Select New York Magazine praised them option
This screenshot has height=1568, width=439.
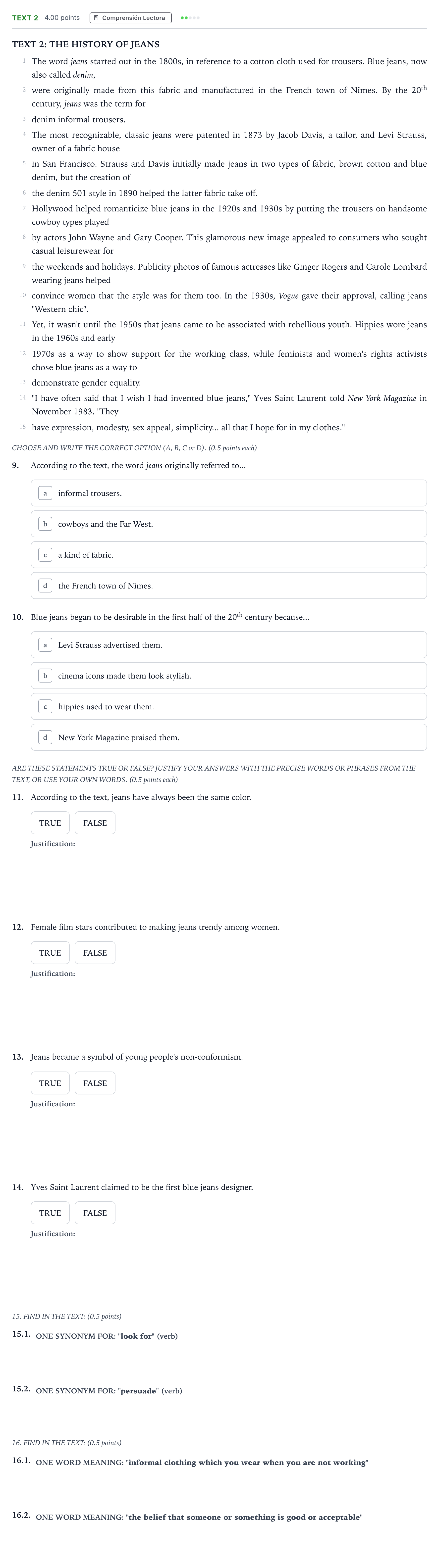pyautogui.click(x=228, y=737)
